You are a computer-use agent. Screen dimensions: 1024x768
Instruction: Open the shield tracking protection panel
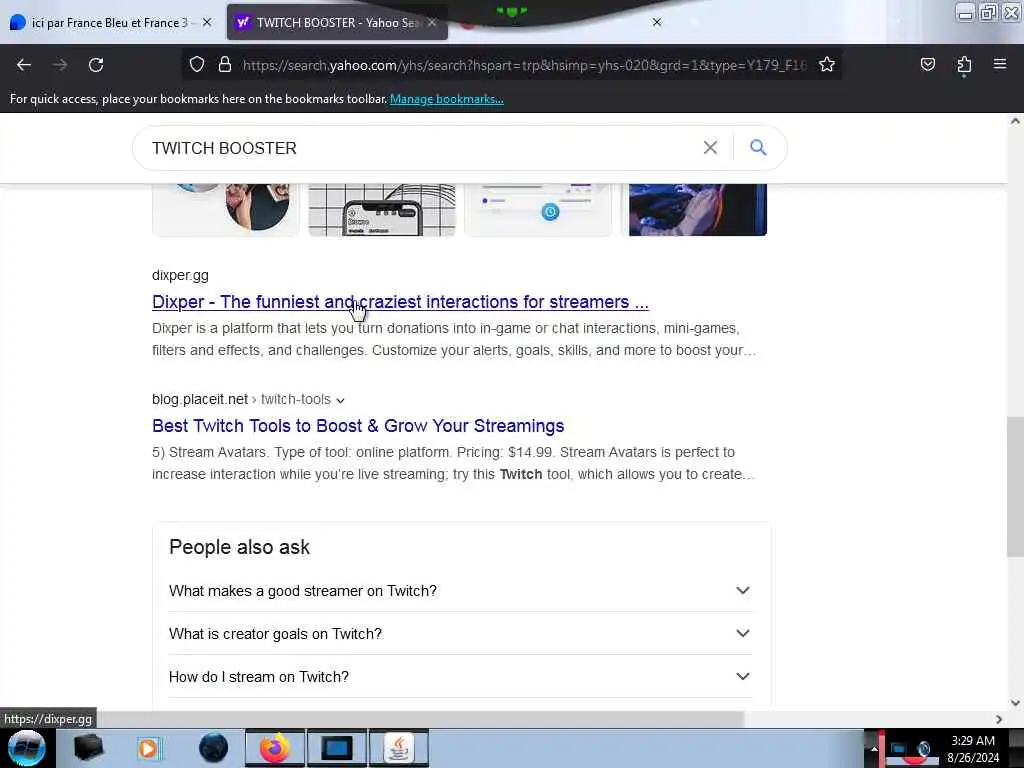197,65
